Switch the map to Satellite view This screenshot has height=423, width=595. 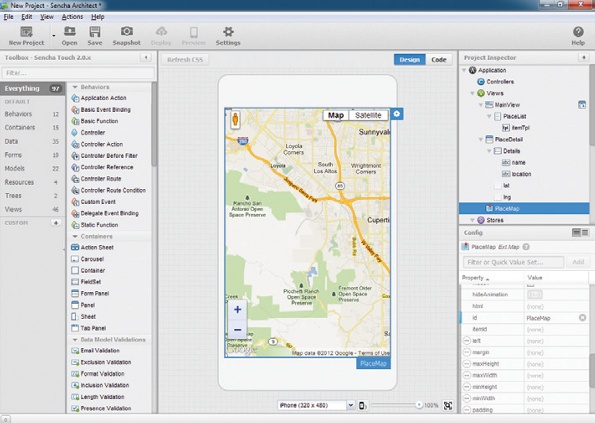click(368, 115)
